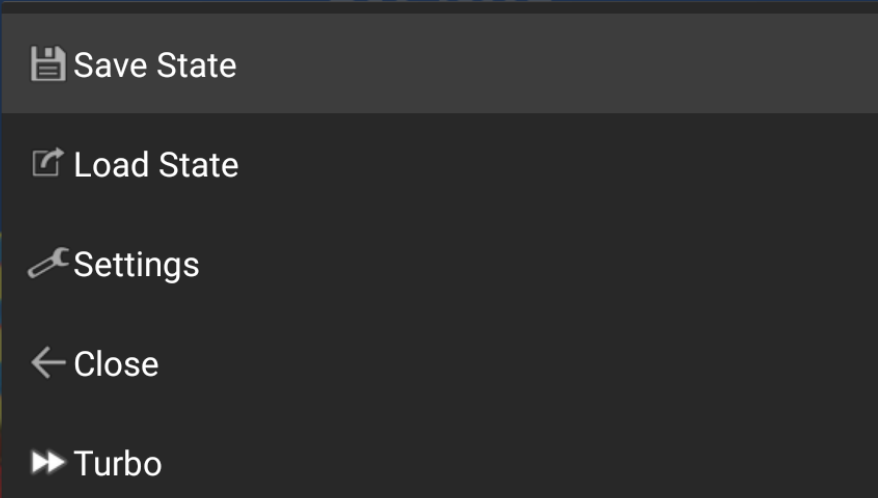Click the 'Save State' text label
This screenshot has height=498, width=878.
tap(155, 65)
